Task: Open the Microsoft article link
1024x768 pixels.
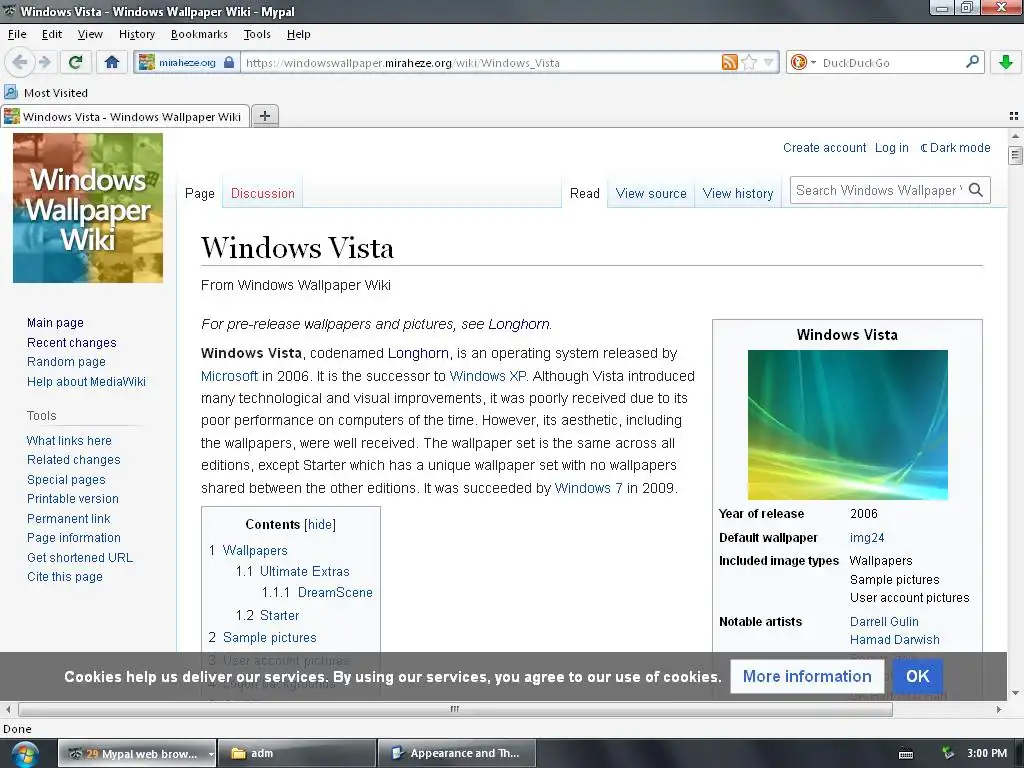Action: click(229, 376)
